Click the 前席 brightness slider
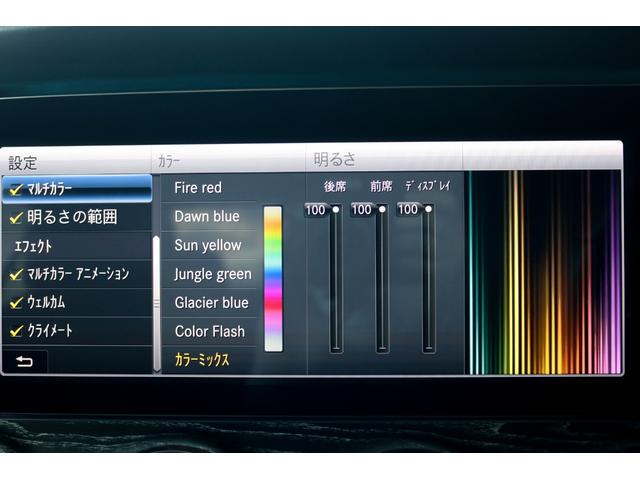The image size is (640, 480). pyautogui.click(x=382, y=278)
